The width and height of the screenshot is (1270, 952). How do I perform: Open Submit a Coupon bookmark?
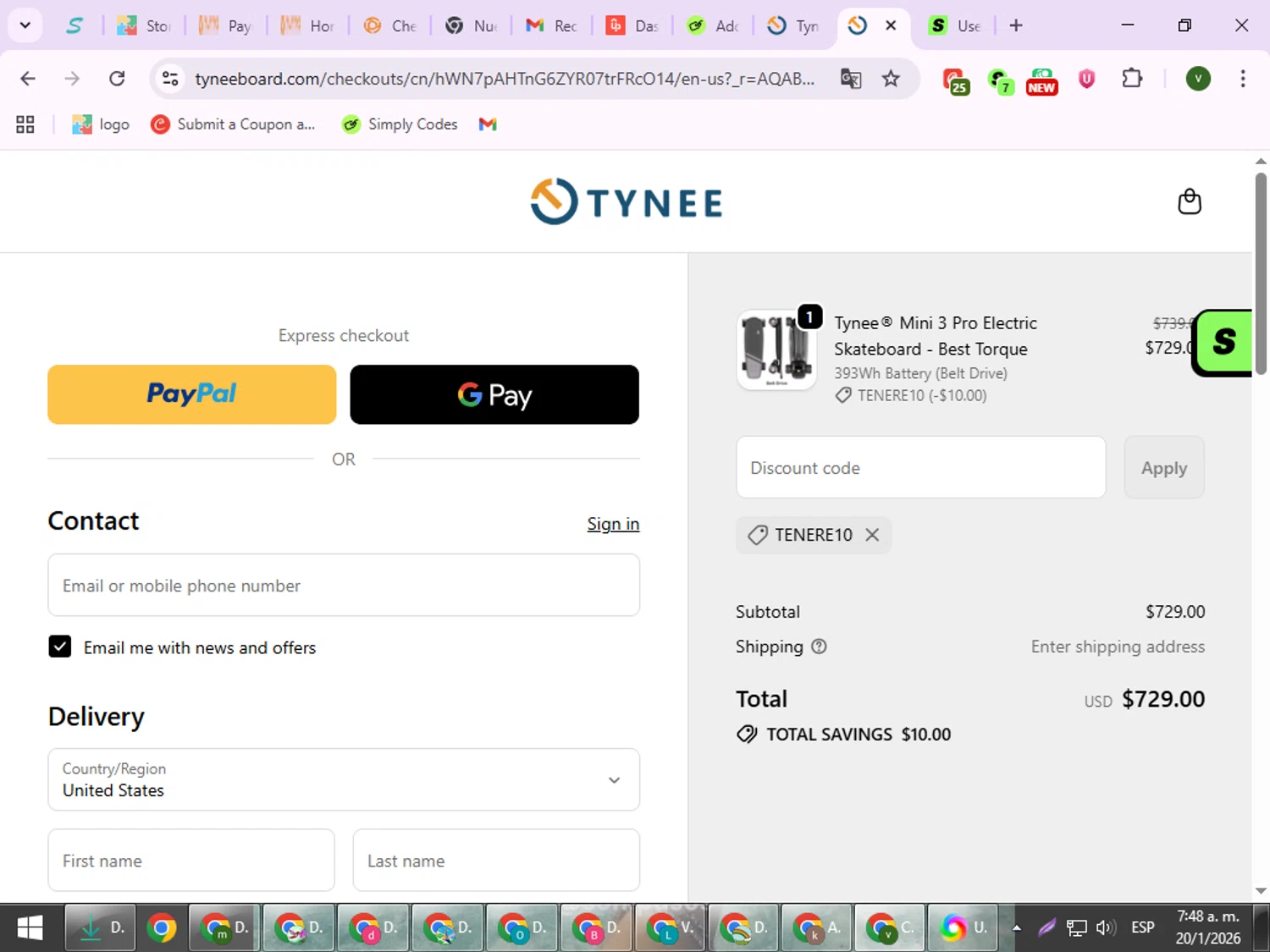coord(232,124)
